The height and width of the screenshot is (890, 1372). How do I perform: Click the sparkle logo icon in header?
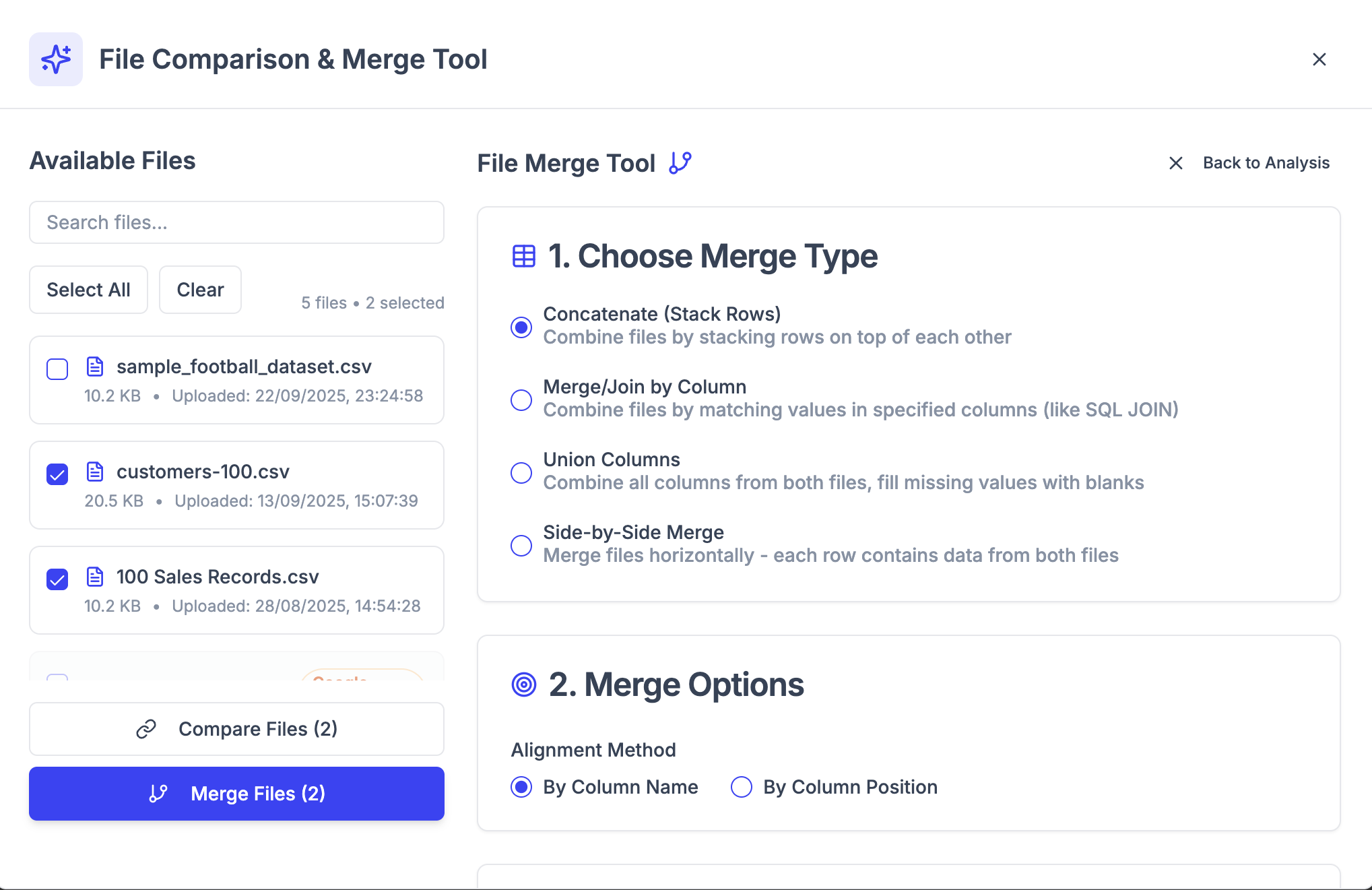click(56, 59)
